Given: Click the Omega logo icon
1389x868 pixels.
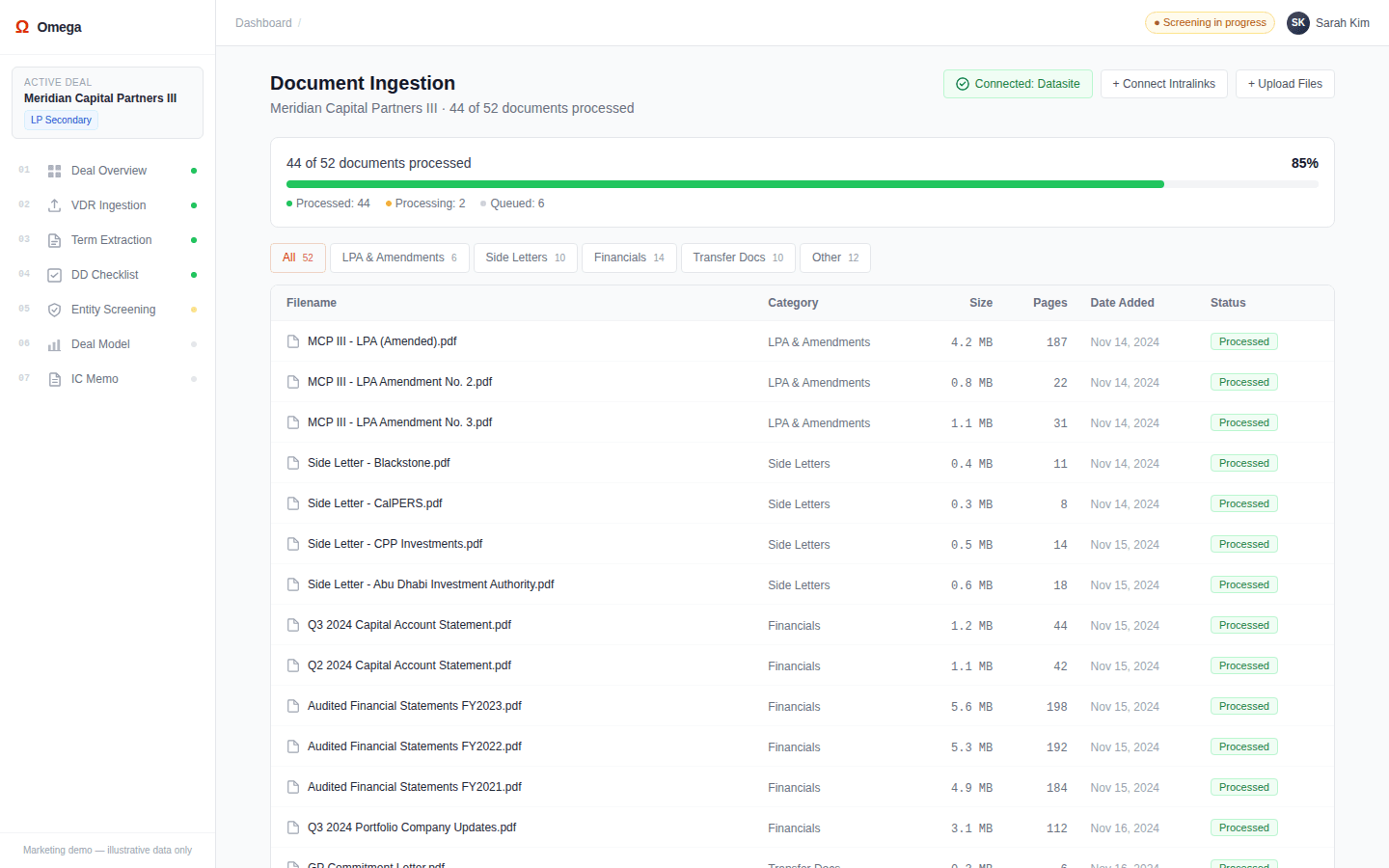Looking at the screenshot, I should 22,27.
